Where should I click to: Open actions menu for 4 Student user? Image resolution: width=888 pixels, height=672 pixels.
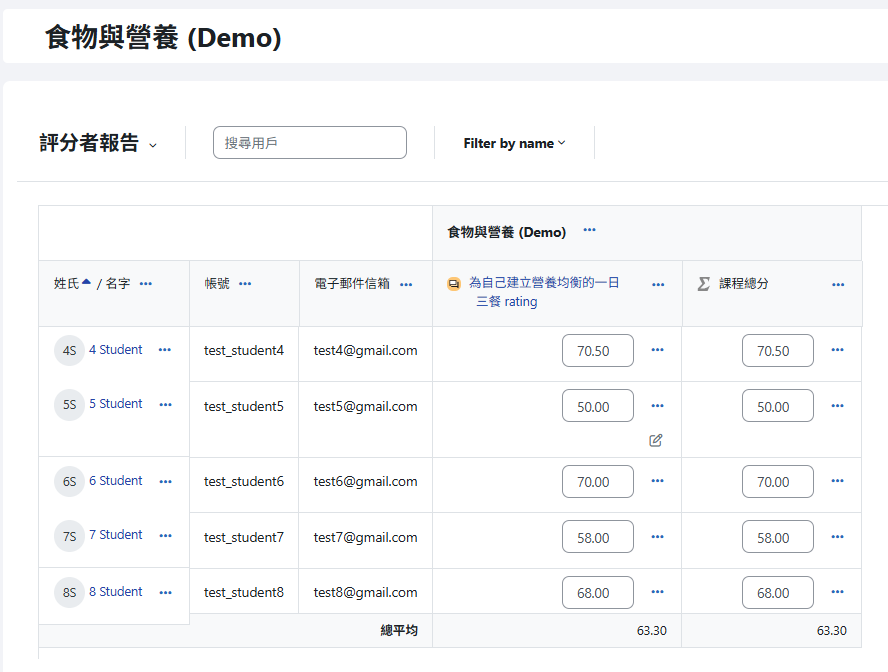(165, 350)
